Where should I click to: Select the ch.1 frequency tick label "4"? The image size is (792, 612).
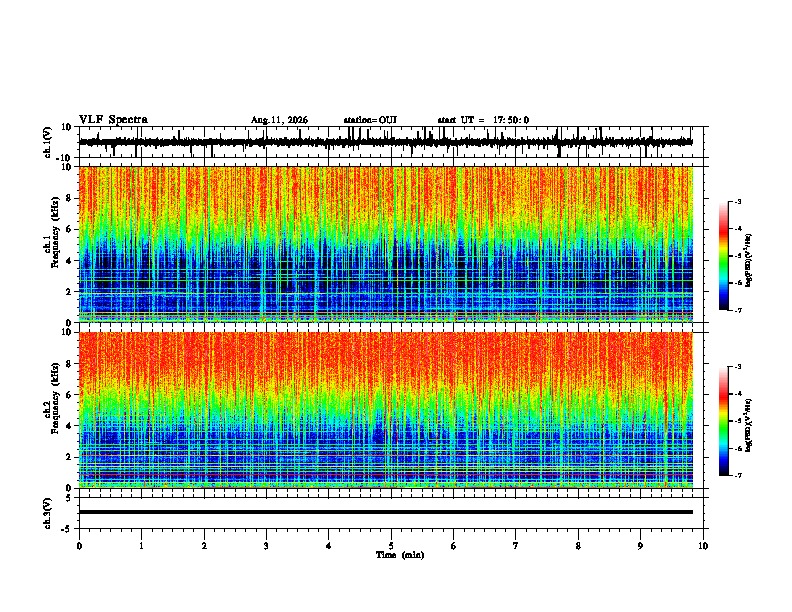coord(69,261)
